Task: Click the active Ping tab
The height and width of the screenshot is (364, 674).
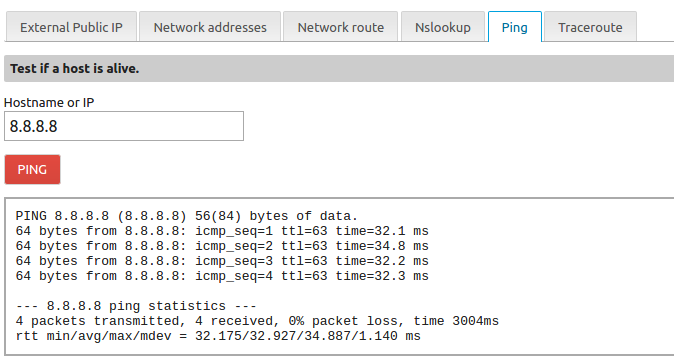Action: coord(515,27)
